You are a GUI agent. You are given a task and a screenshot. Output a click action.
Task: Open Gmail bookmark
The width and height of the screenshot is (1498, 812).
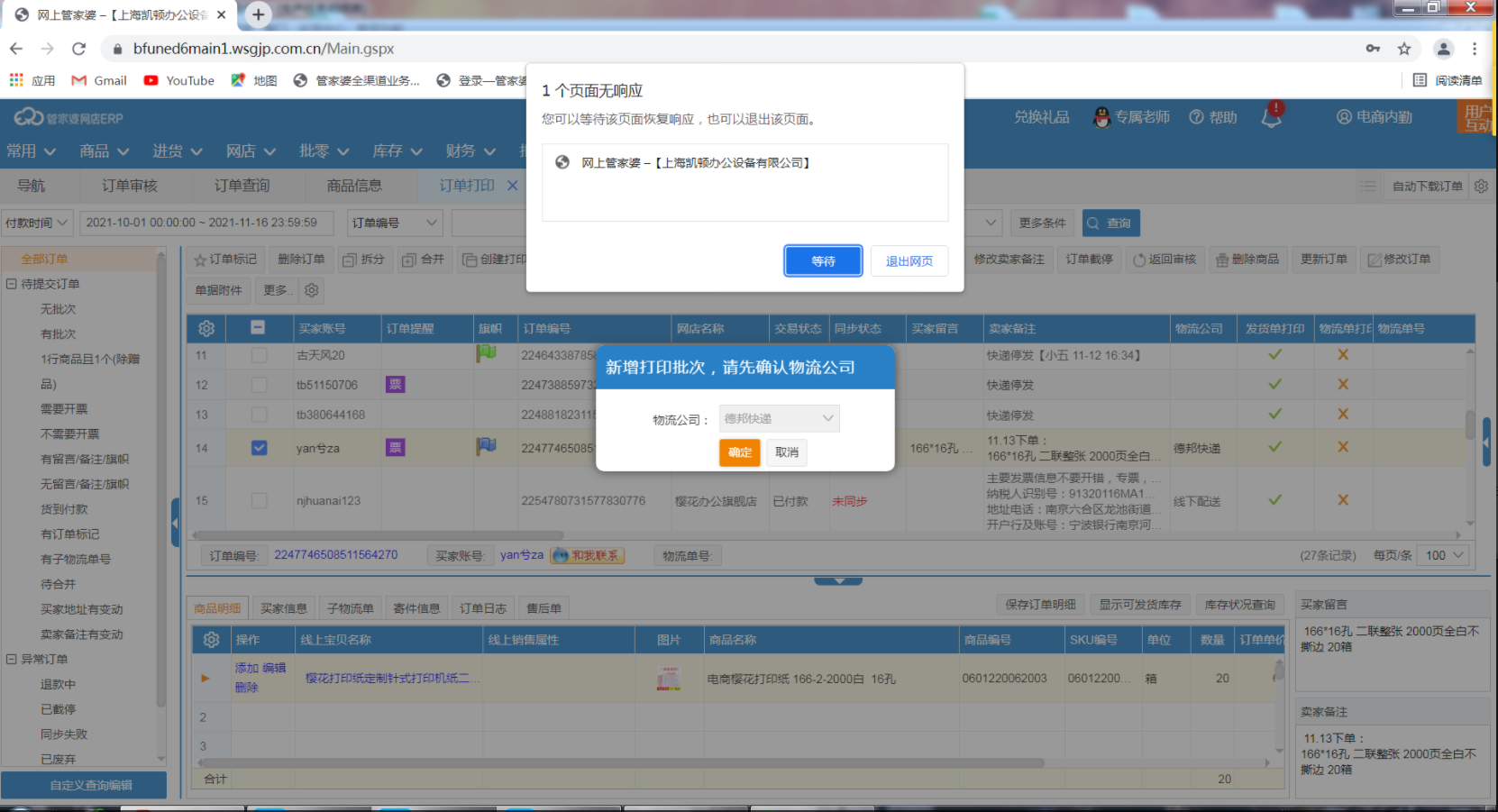[x=100, y=80]
